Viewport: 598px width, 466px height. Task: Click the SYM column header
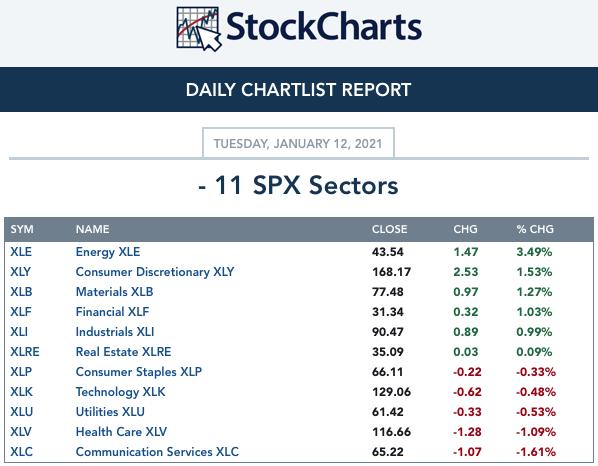[22, 229]
